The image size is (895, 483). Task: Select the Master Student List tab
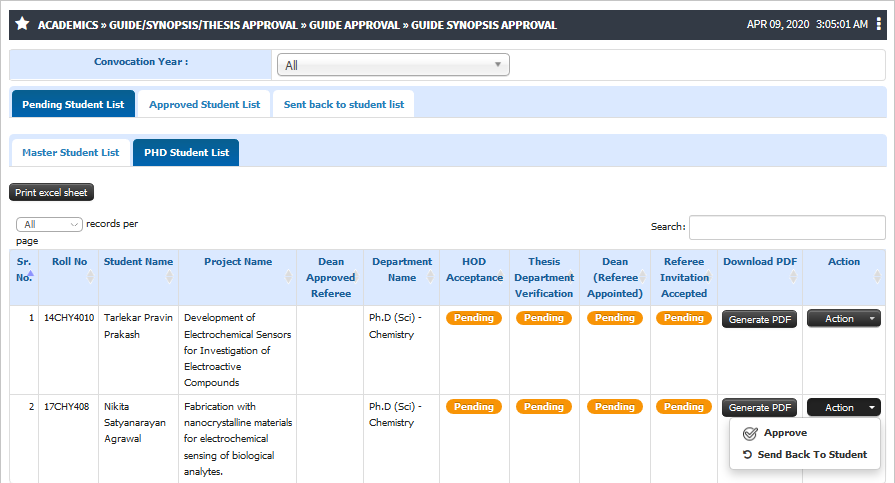pyautogui.click(x=71, y=152)
